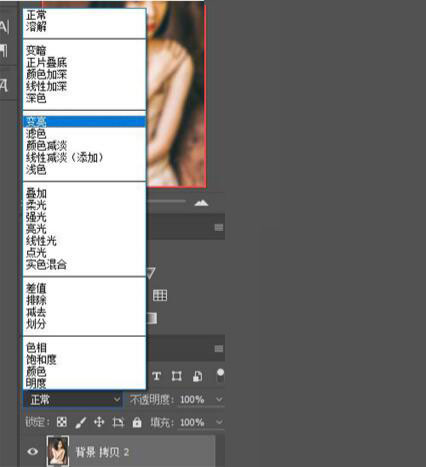
Task: Choose 划分 blend mode
Action: coord(84,324)
